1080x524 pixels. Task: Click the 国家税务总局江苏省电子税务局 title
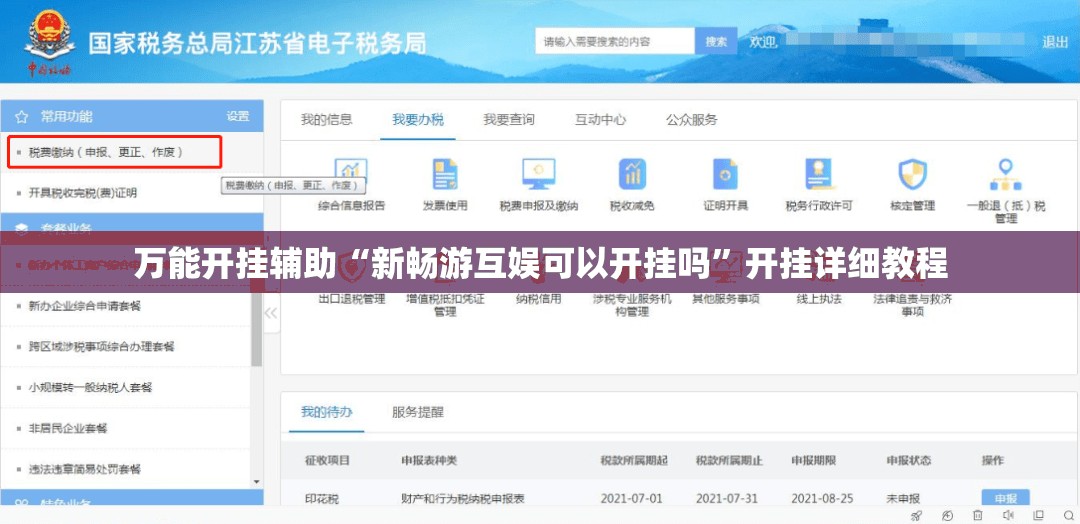(257, 43)
